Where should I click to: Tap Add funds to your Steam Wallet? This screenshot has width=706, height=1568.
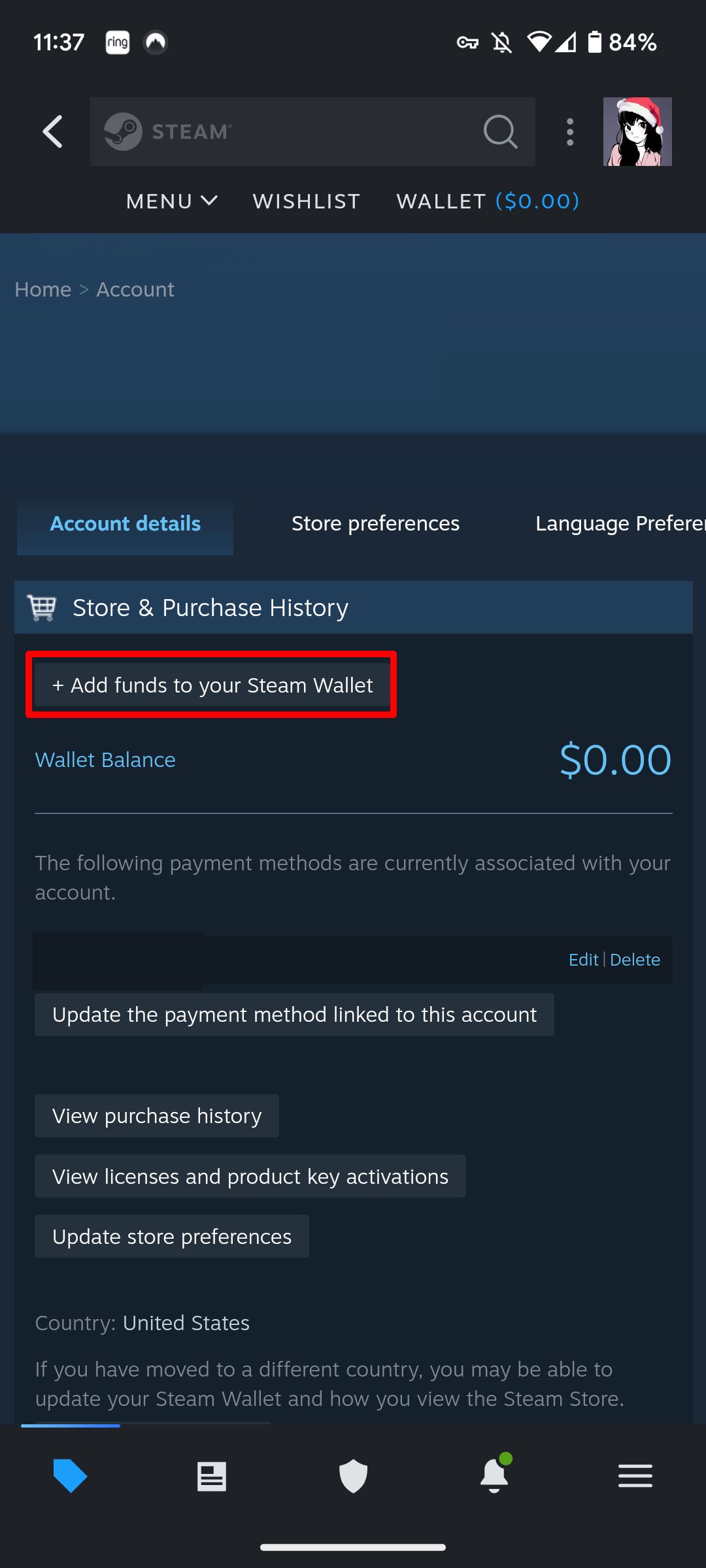pyautogui.click(x=211, y=685)
